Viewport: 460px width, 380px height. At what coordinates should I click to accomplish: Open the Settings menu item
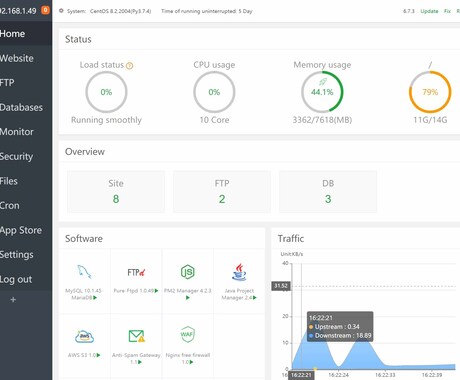click(x=26, y=255)
